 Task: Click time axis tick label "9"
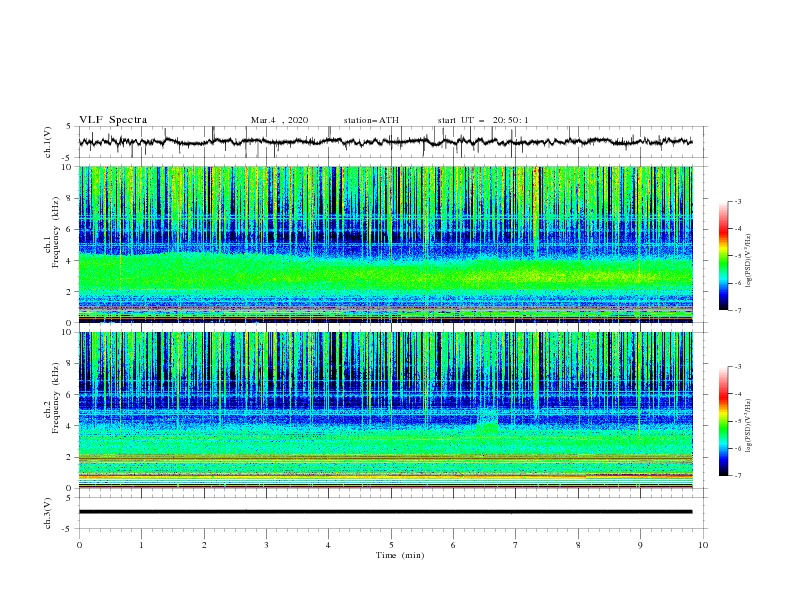pyautogui.click(x=640, y=545)
